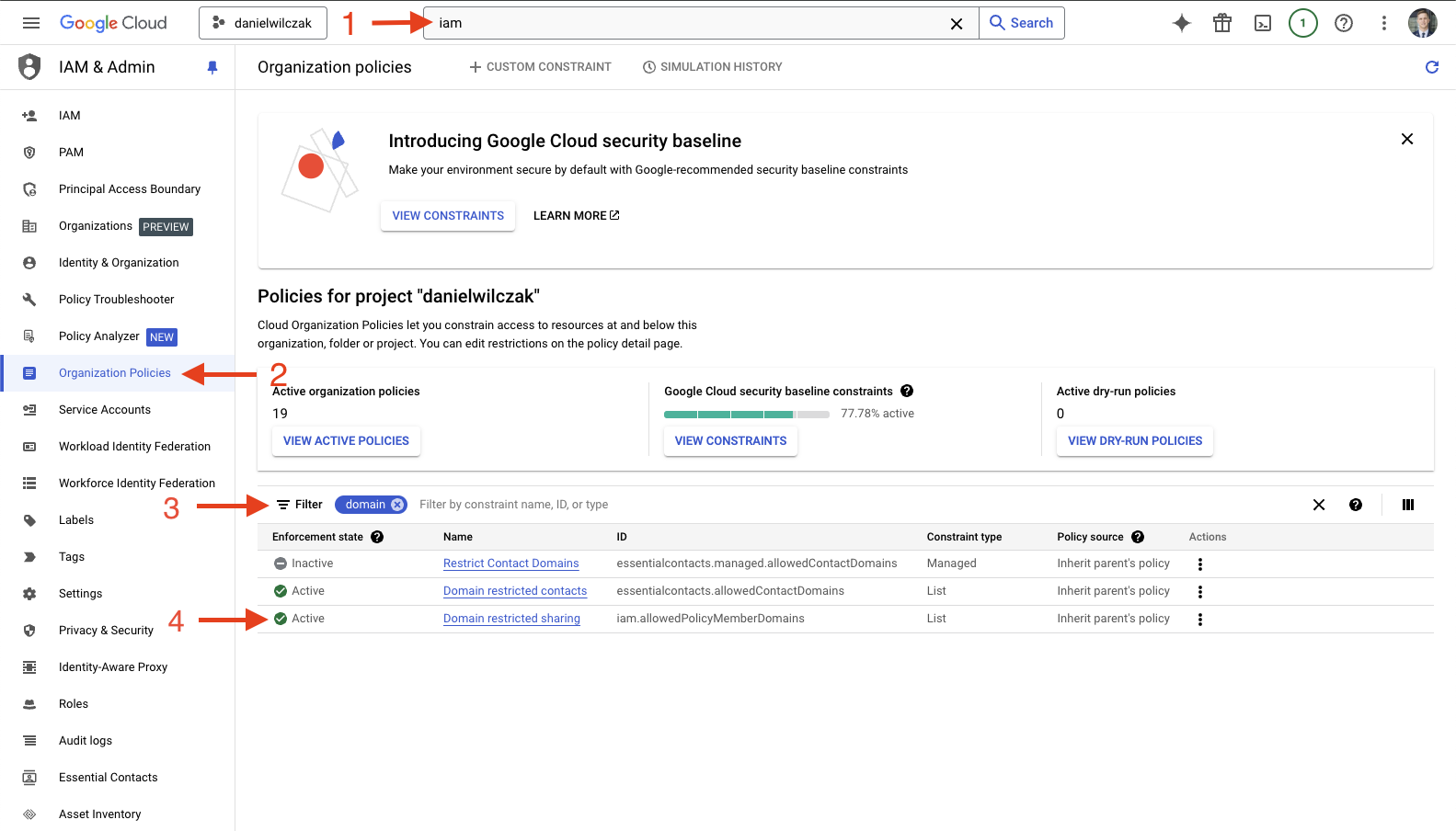Click the Audit logs list icon
This screenshot has height=831, width=1456.
[x=29, y=741]
